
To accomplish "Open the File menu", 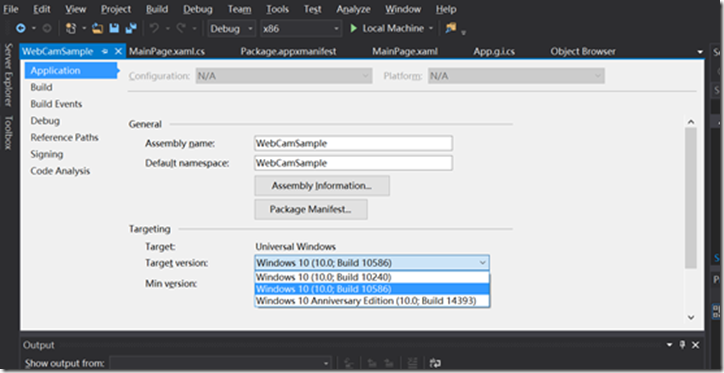I will tap(11, 9).
